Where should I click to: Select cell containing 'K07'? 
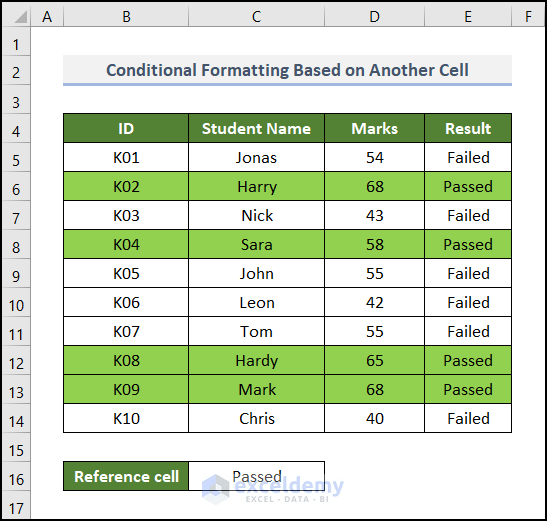[x=126, y=331]
